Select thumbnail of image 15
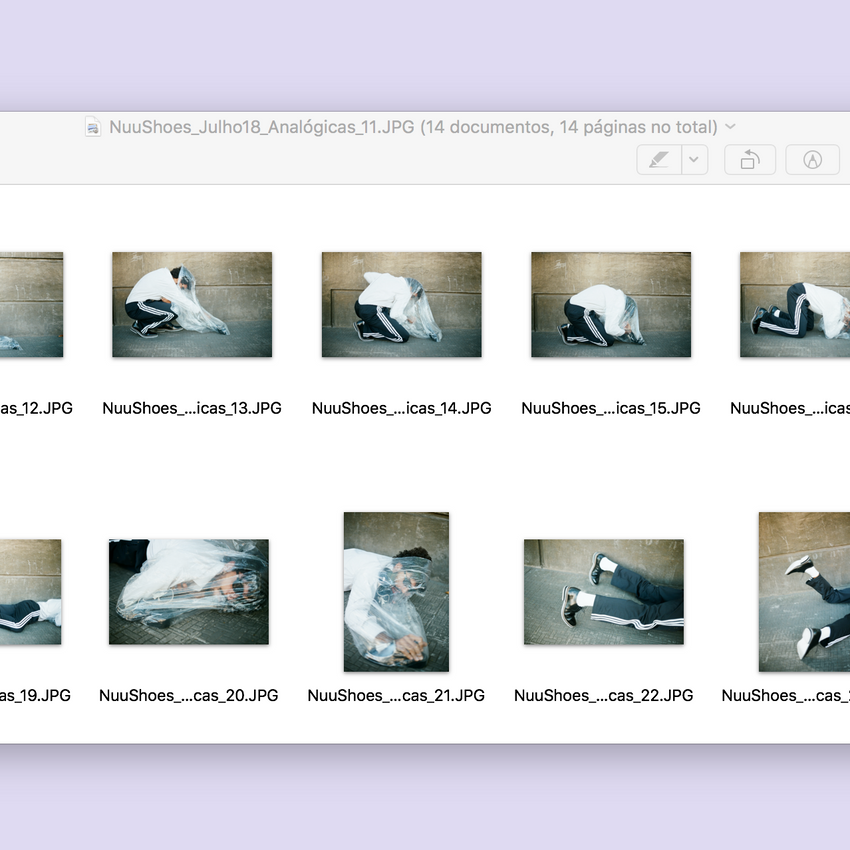 [x=611, y=305]
